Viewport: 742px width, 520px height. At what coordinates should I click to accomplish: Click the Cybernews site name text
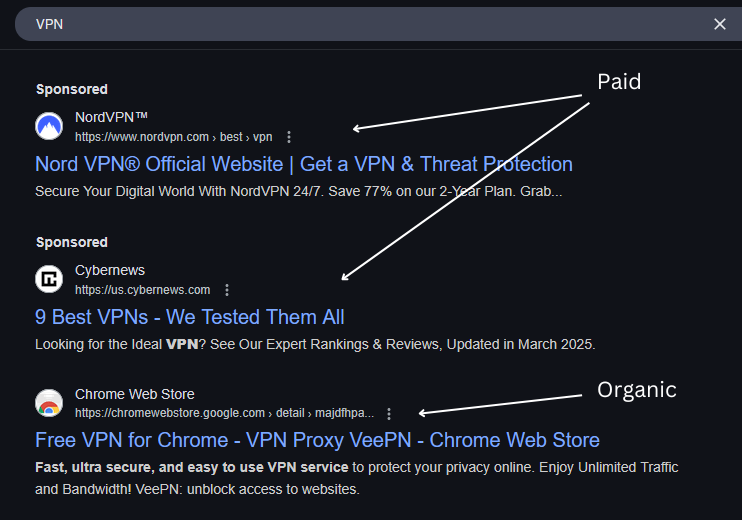[x=110, y=270]
